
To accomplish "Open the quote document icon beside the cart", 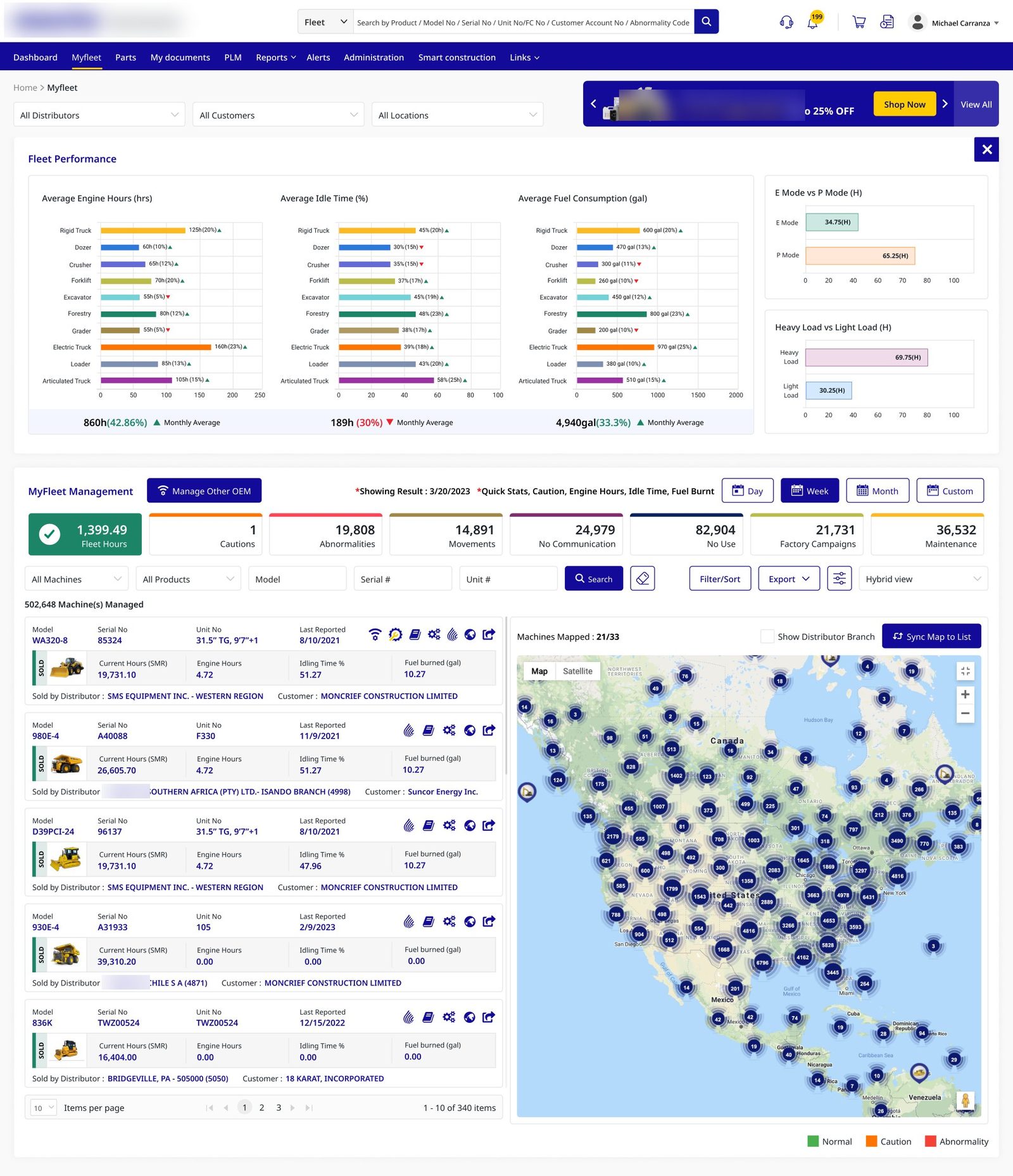I will (x=887, y=22).
